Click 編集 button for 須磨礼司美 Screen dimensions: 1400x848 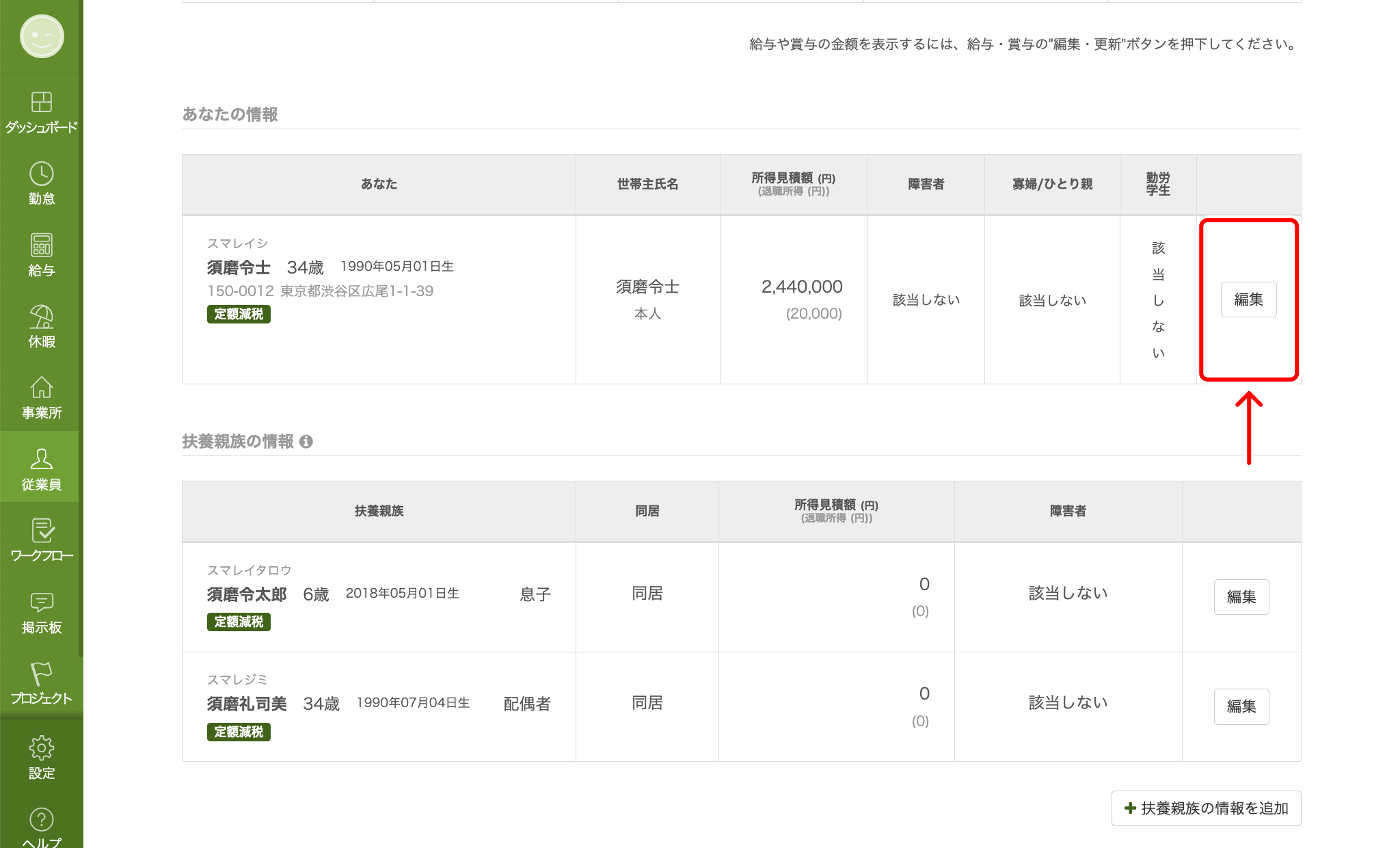pos(1241,706)
